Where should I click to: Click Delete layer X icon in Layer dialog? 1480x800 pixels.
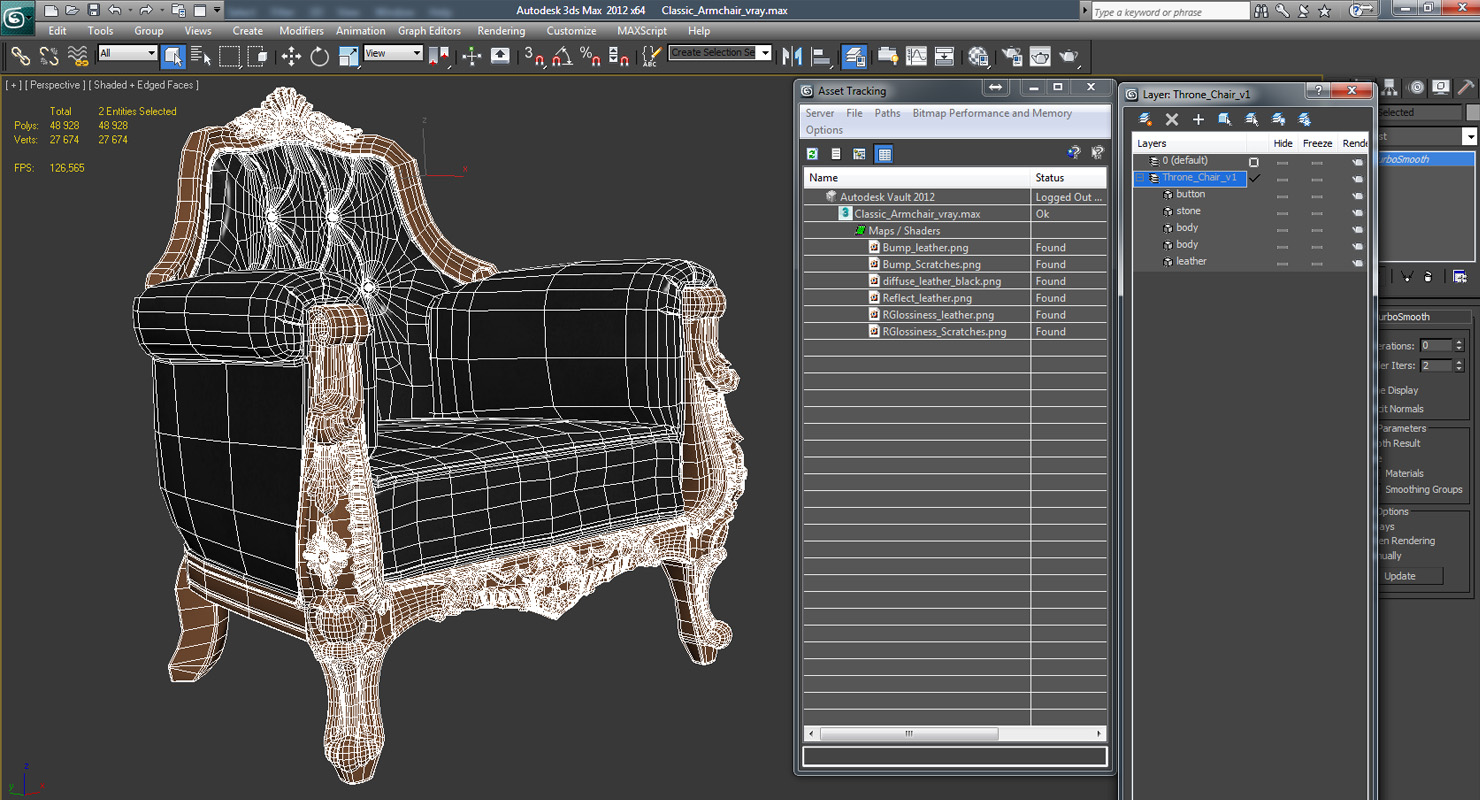1172,119
